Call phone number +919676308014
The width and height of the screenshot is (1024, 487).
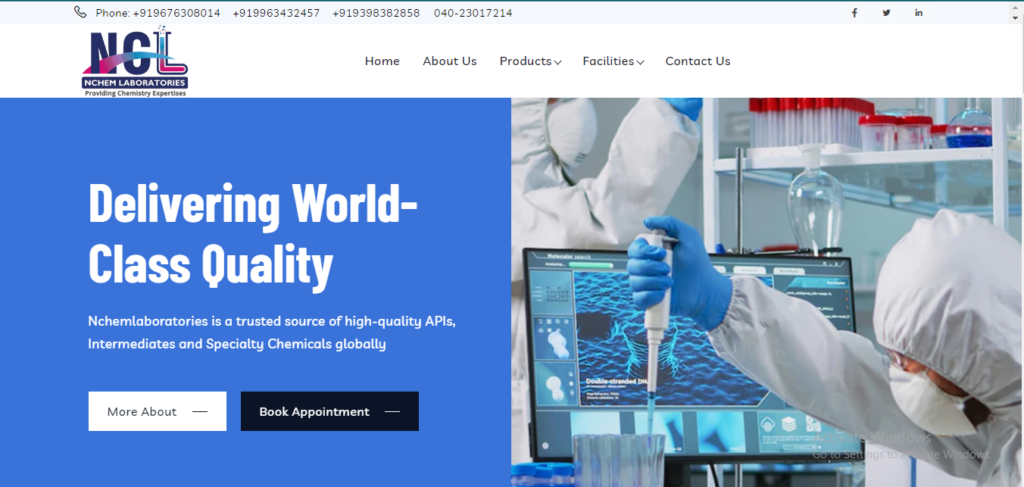click(176, 13)
